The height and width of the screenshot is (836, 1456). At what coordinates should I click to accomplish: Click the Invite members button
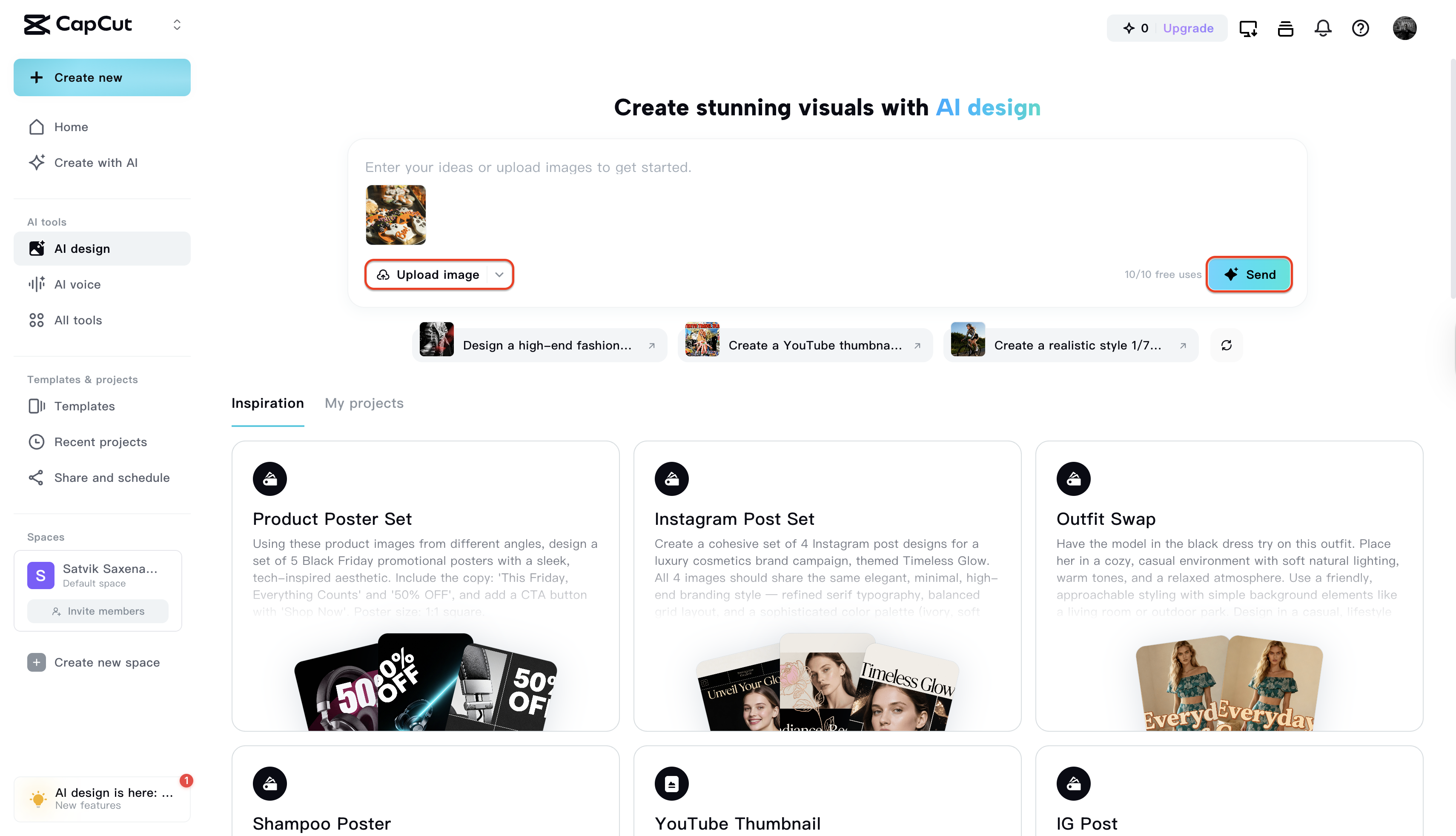[98, 611]
